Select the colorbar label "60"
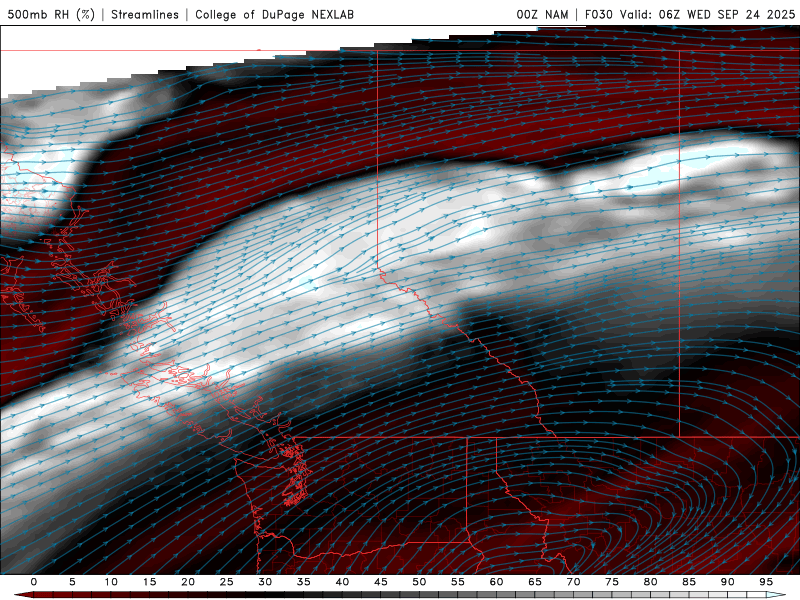The height and width of the screenshot is (600, 800). pos(496,582)
